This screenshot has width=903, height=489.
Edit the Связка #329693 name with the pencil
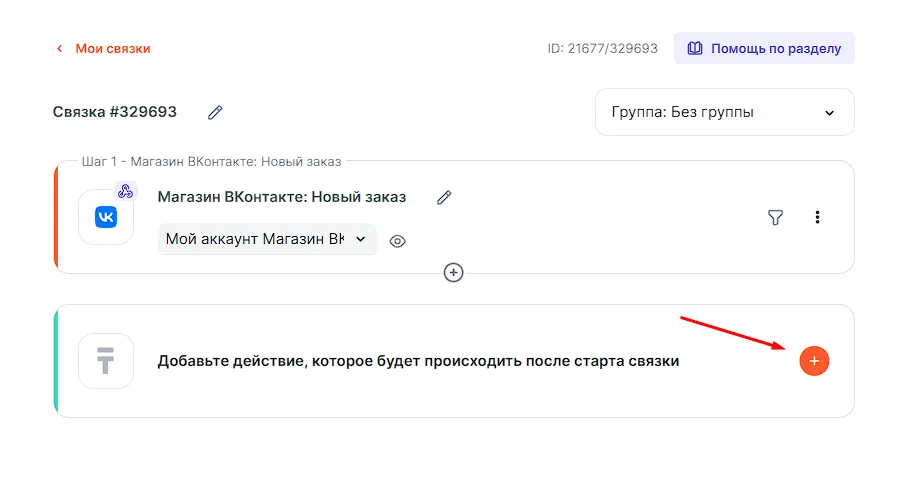coord(215,112)
